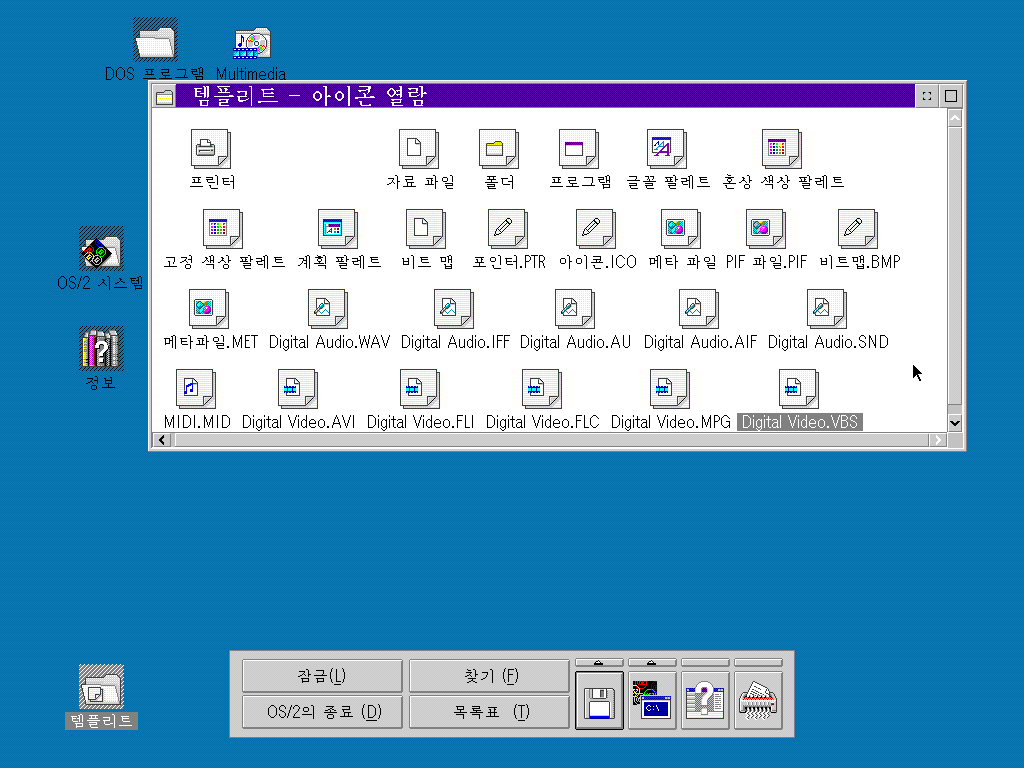Select the Digital Video.FLC template icon
This screenshot has width=1024, height=768.
click(x=541, y=389)
